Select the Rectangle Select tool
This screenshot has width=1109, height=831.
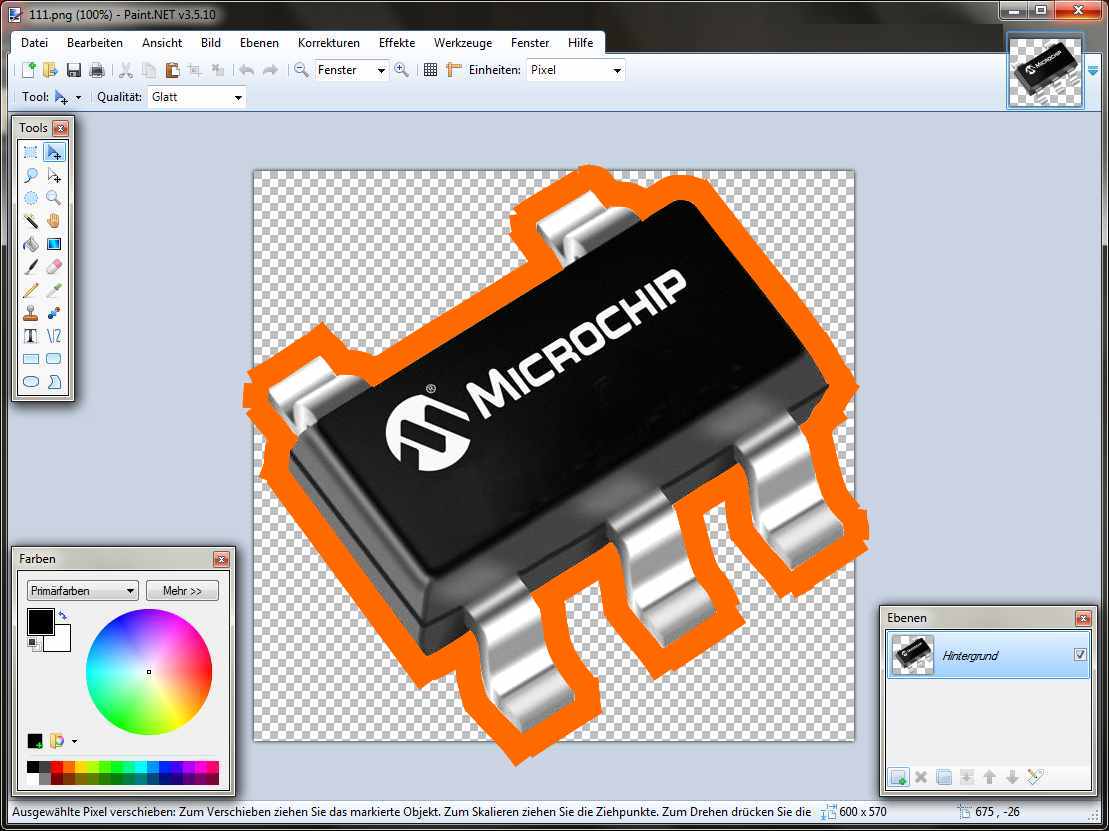[30, 152]
